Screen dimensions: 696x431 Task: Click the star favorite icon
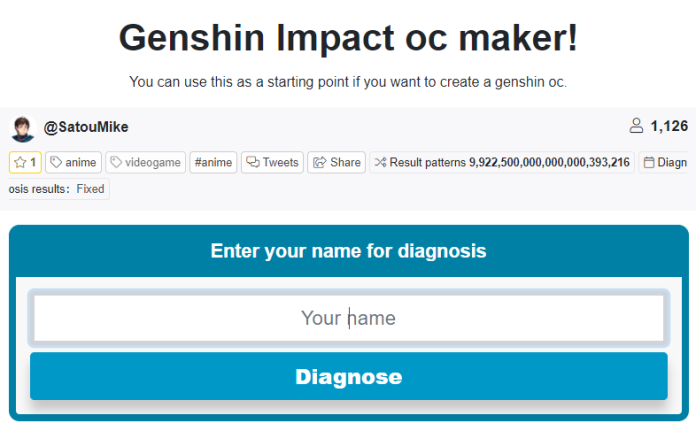click(20, 162)
